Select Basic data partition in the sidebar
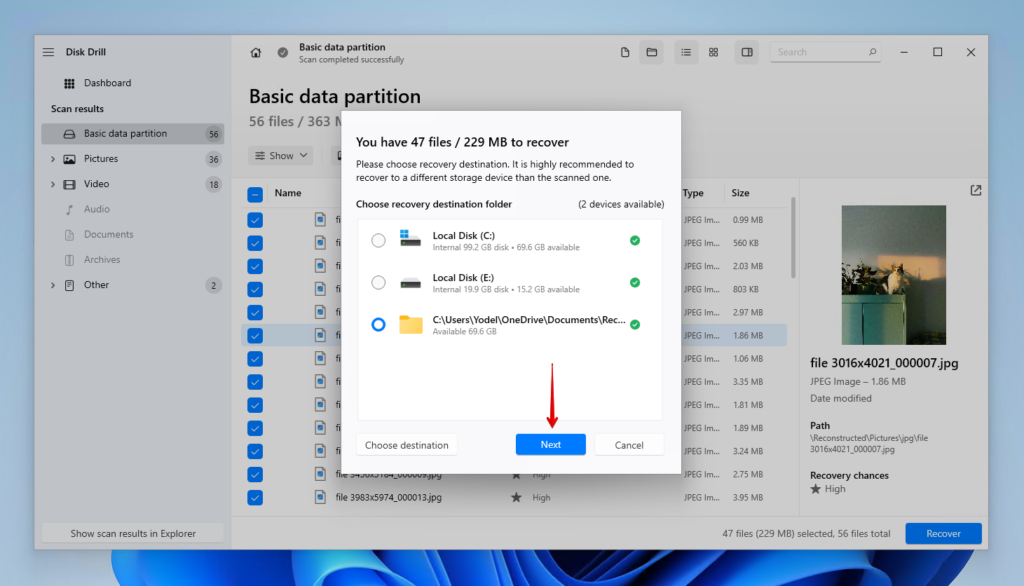 click(120, 133)
